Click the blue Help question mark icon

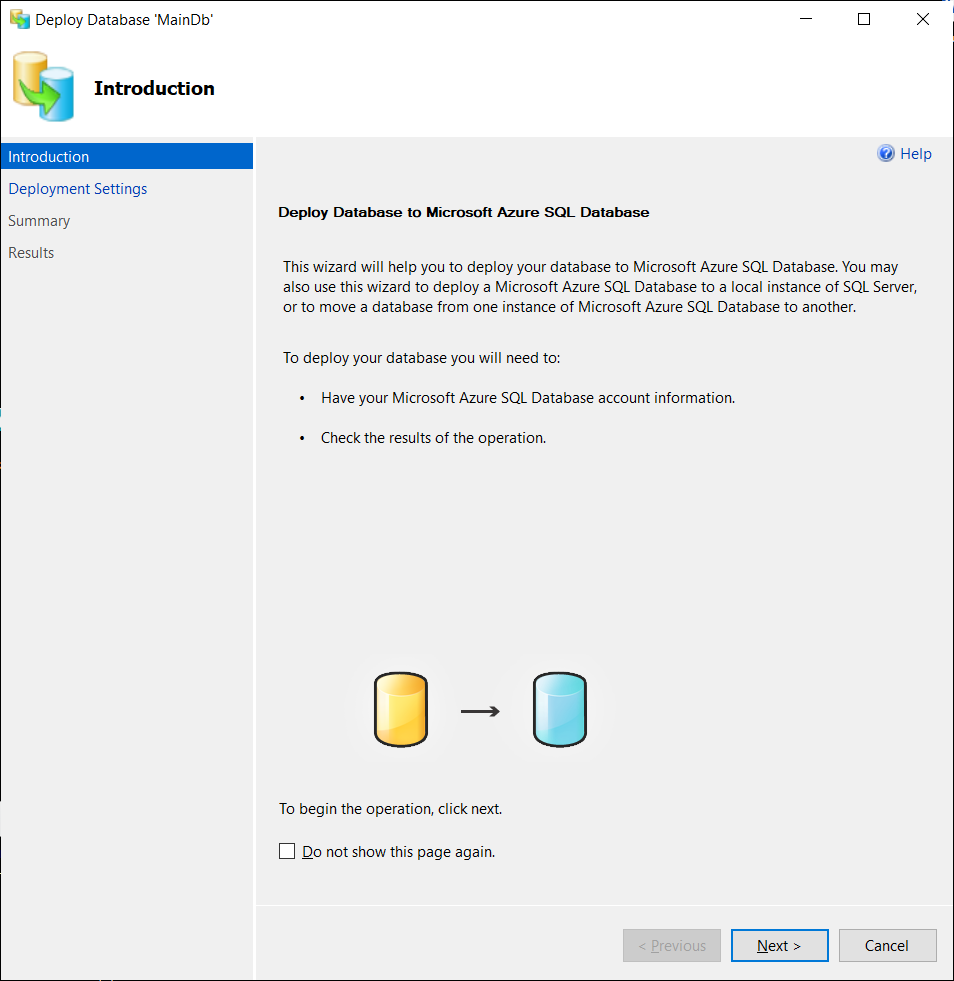tap(886, 153)
